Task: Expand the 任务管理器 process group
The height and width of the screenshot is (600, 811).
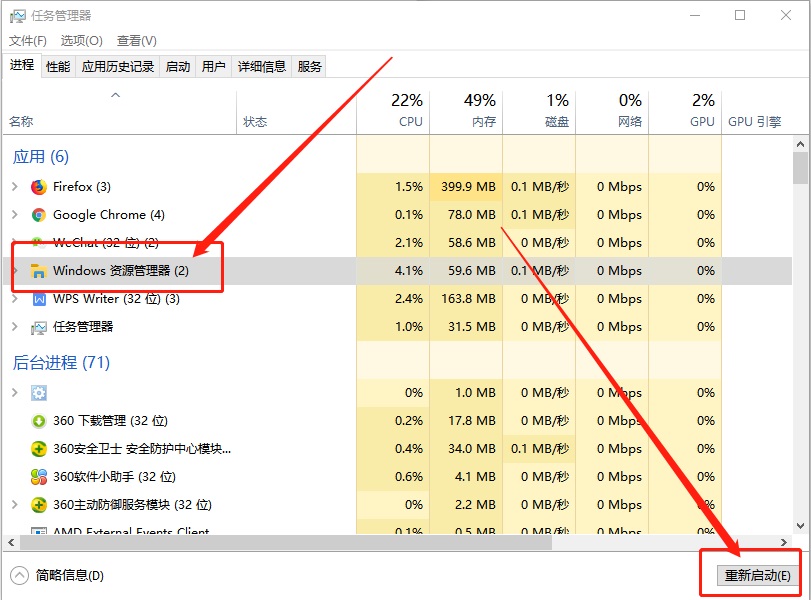Action: [x=15, y=326]
